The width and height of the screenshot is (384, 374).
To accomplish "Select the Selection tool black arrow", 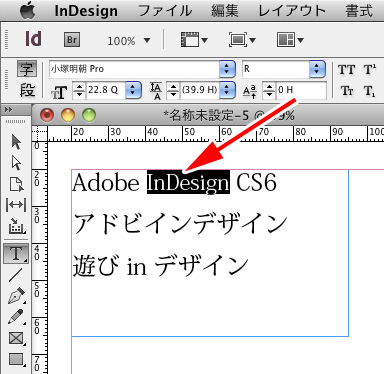I will (x=16, y=142).
